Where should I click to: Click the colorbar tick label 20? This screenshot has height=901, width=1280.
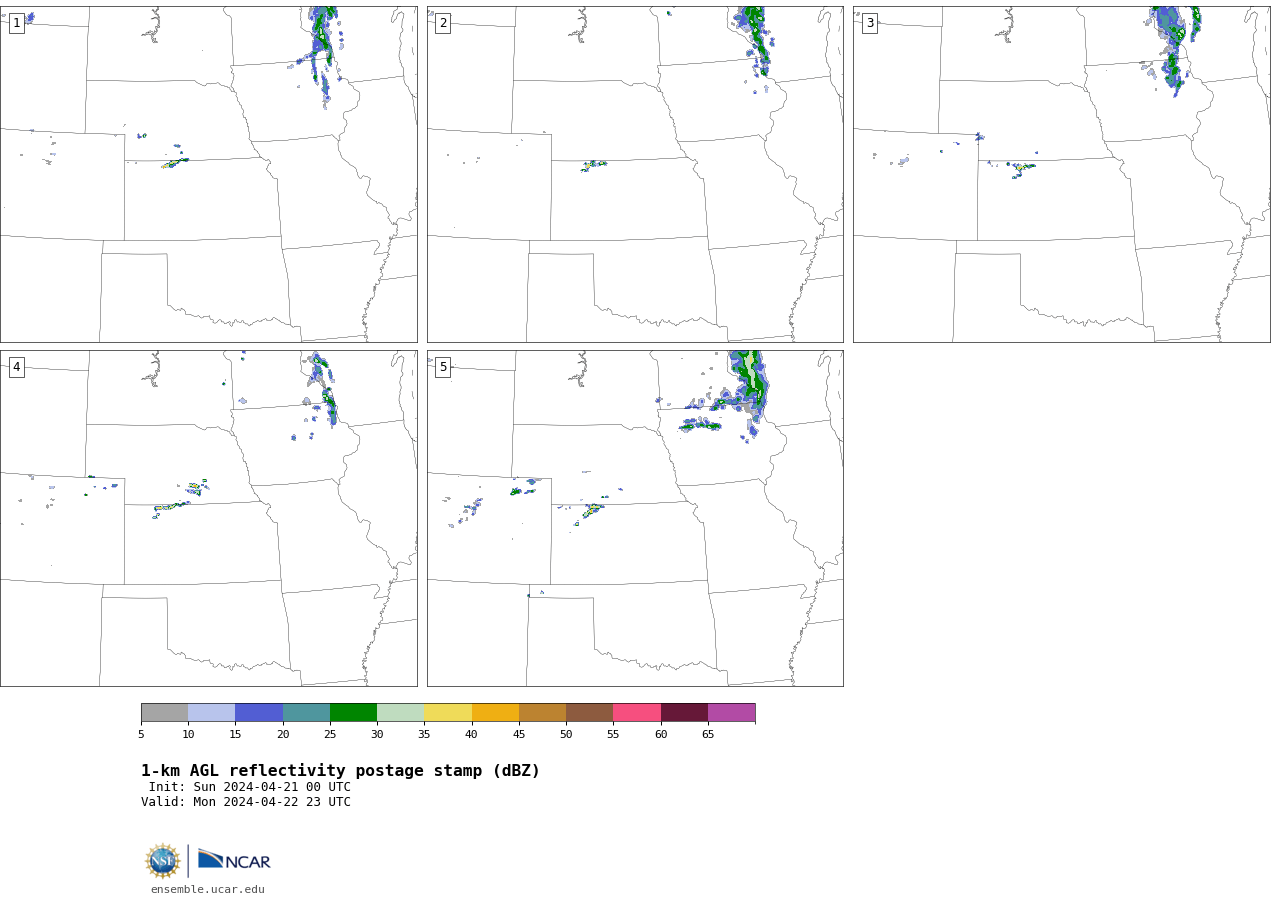coord(283,735)
